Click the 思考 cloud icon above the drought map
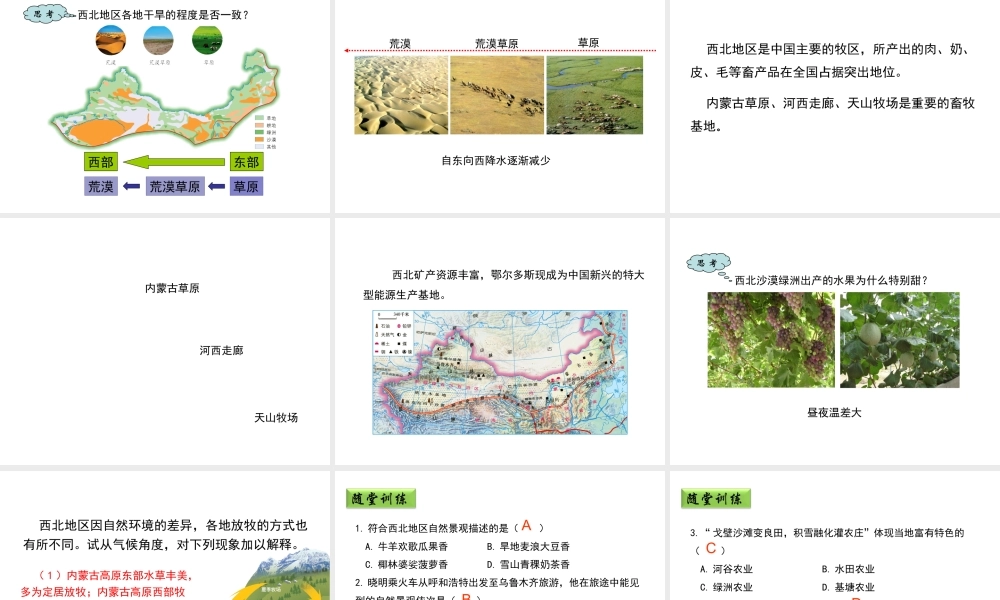1000x600 pixels. [45, 14]
